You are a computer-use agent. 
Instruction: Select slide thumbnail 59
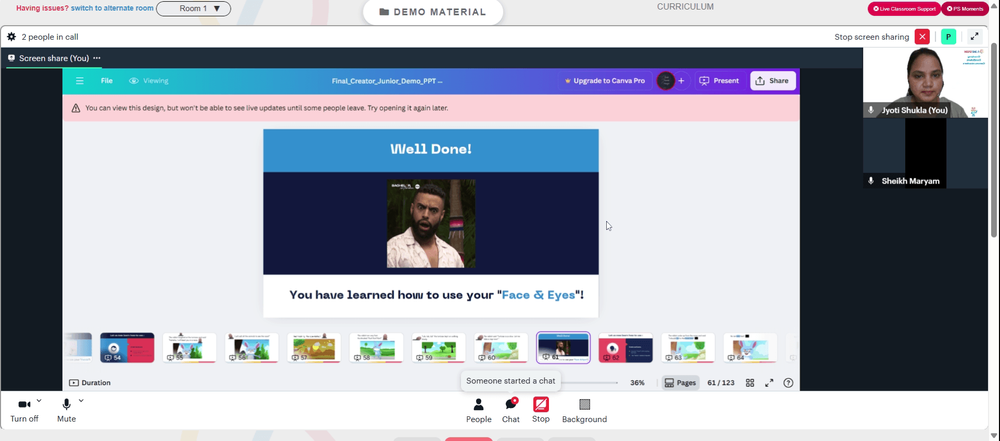438,348
